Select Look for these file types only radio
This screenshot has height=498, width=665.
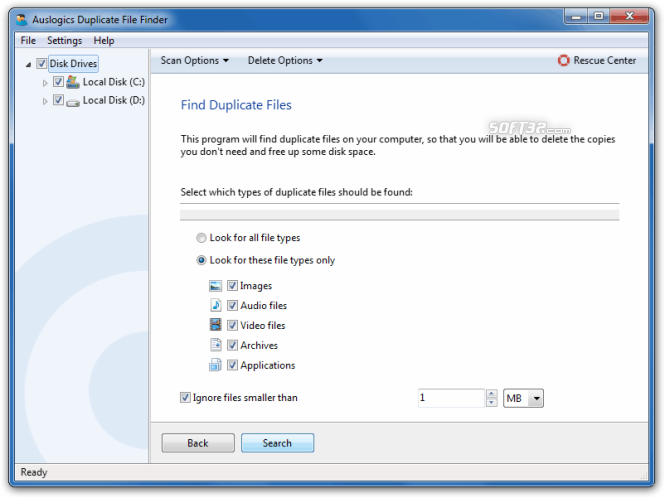[x=201, y=260]
